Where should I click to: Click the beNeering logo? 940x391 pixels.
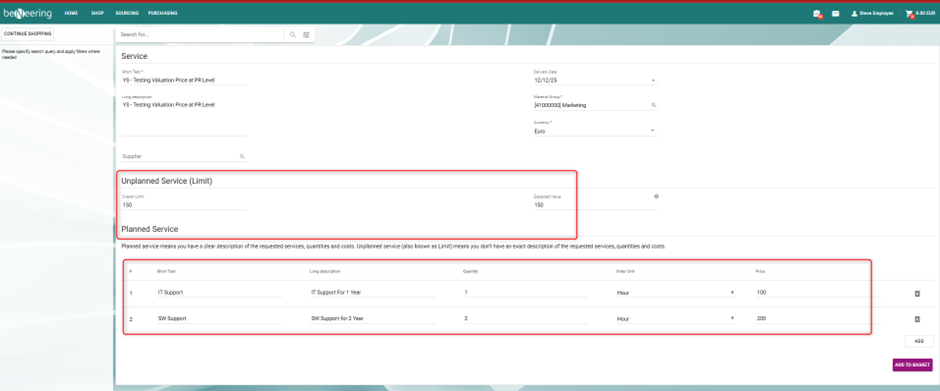click(28, 13)
